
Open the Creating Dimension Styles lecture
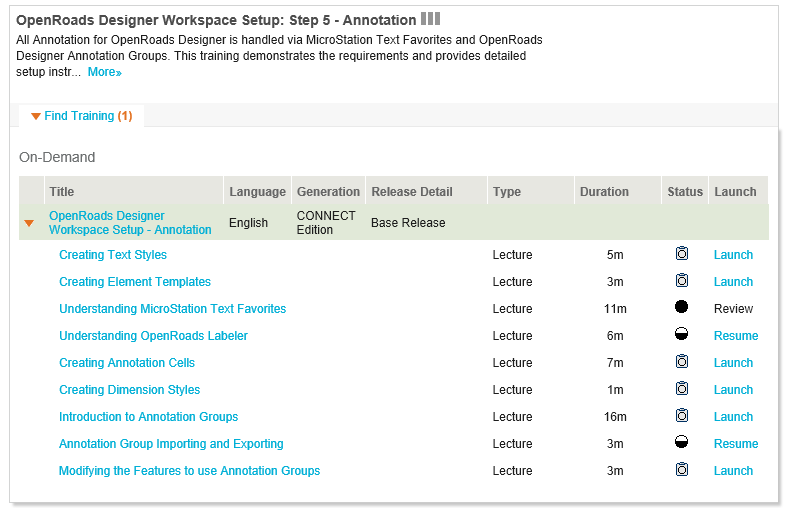(x=129, y=390)
